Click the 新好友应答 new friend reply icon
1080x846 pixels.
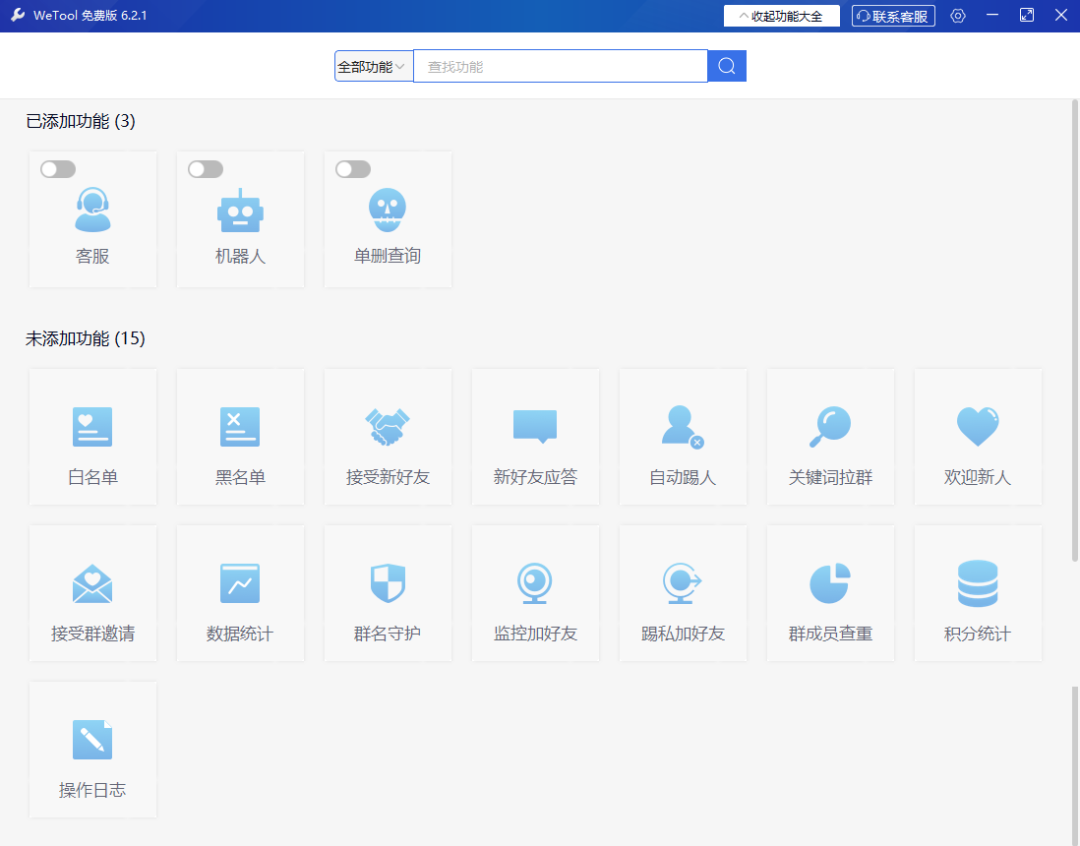click(x=535, y=437)
